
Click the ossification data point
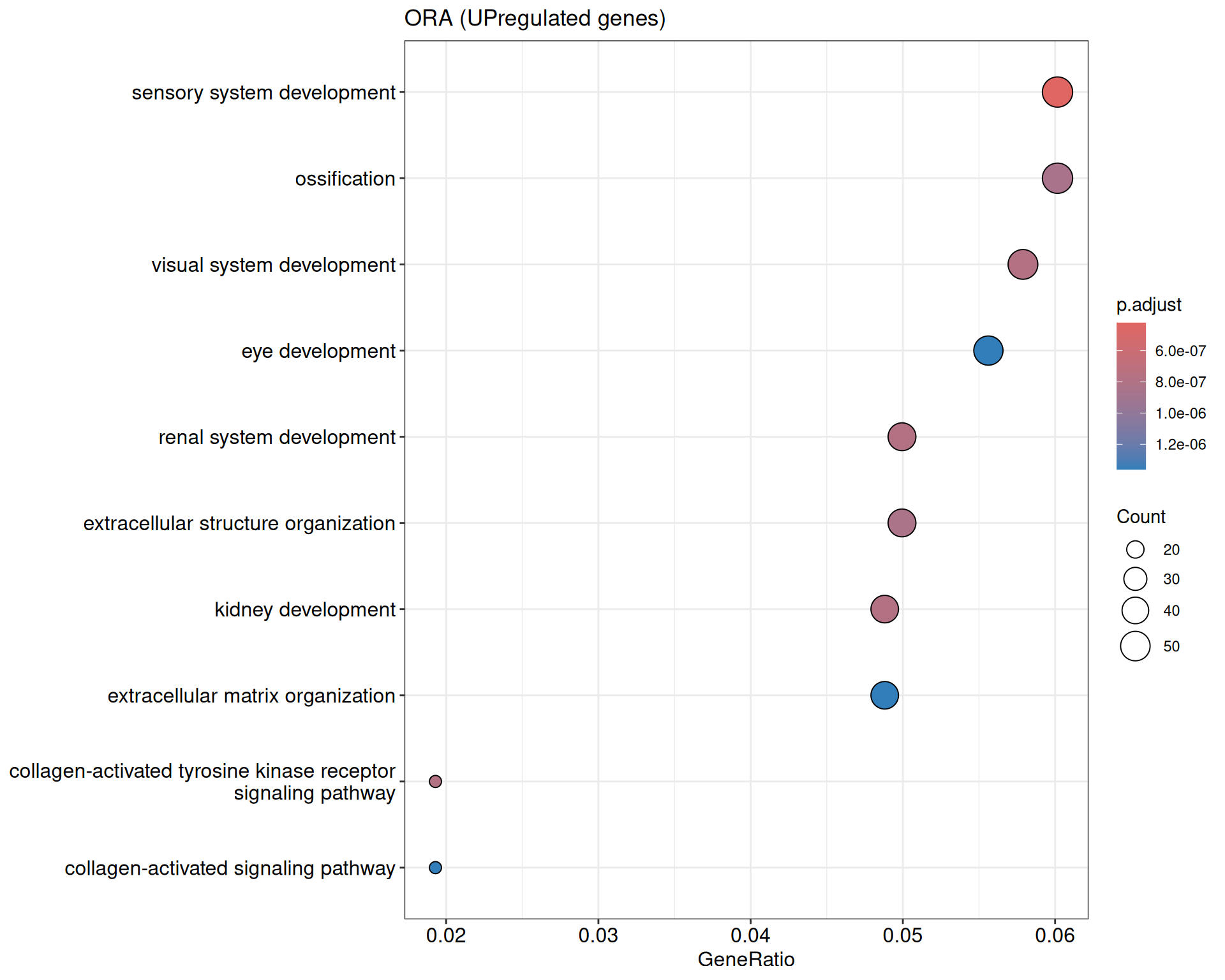[1057, 178]
